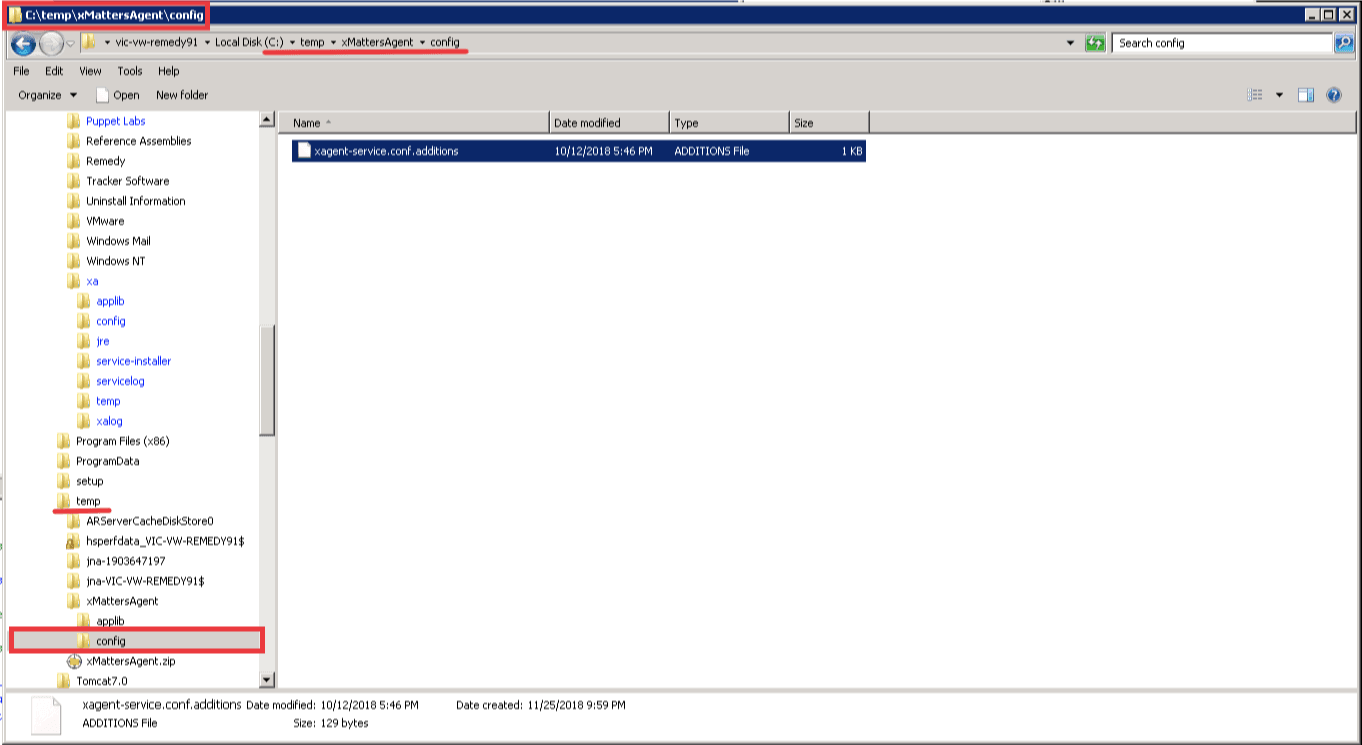1362x745 pixels.
Task: Select the VMware folder in tree
Action: coord(105,221)
